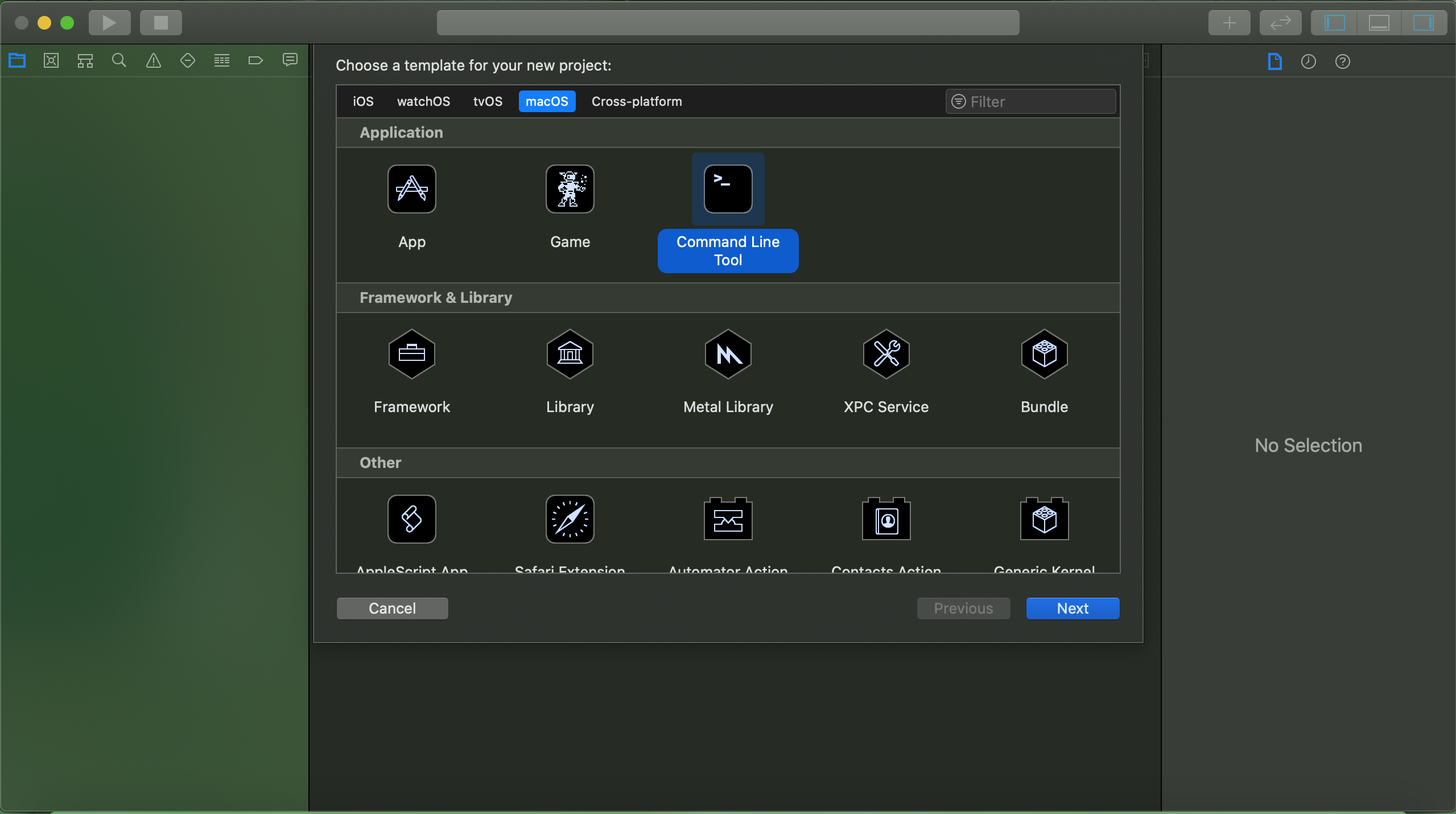Select the Cross-platform tab
The height and width of the screenshot is (814, 1456).
(637, 101)
